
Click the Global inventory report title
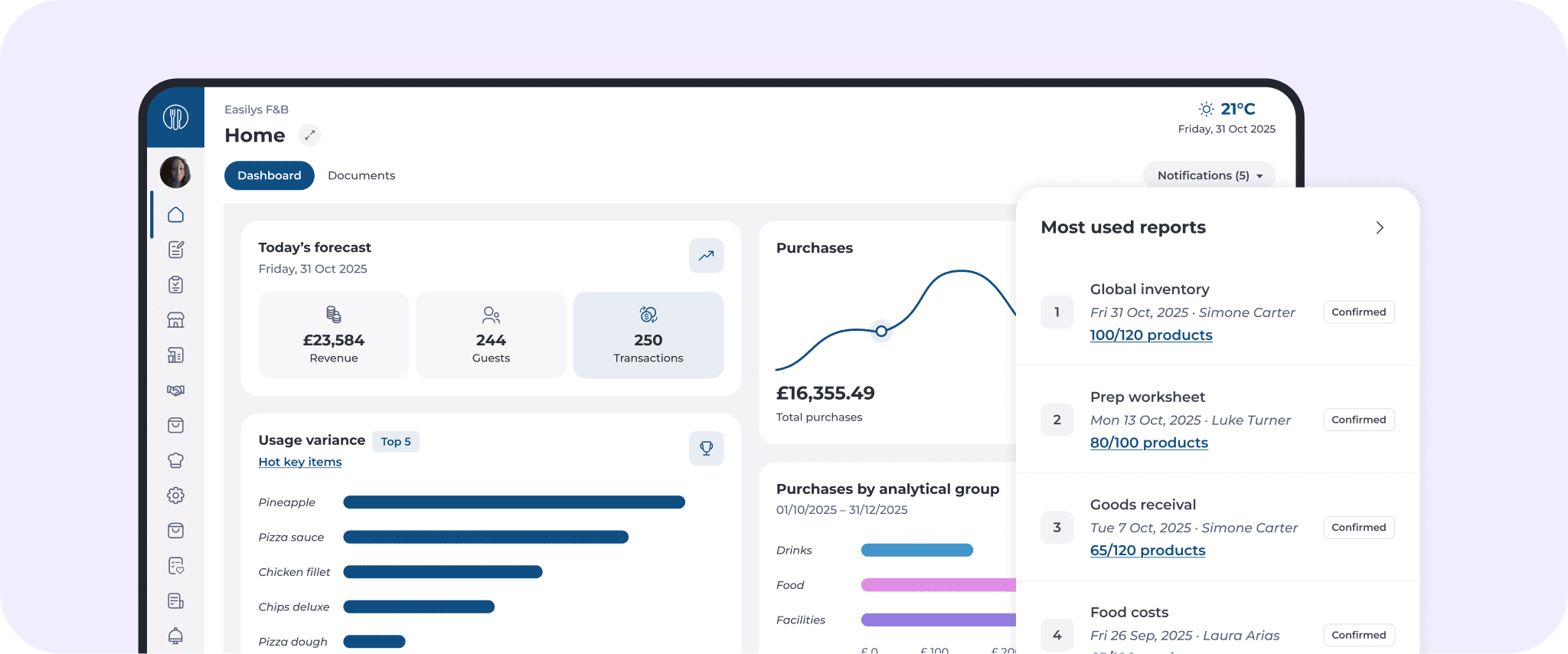coord(1150,289)
